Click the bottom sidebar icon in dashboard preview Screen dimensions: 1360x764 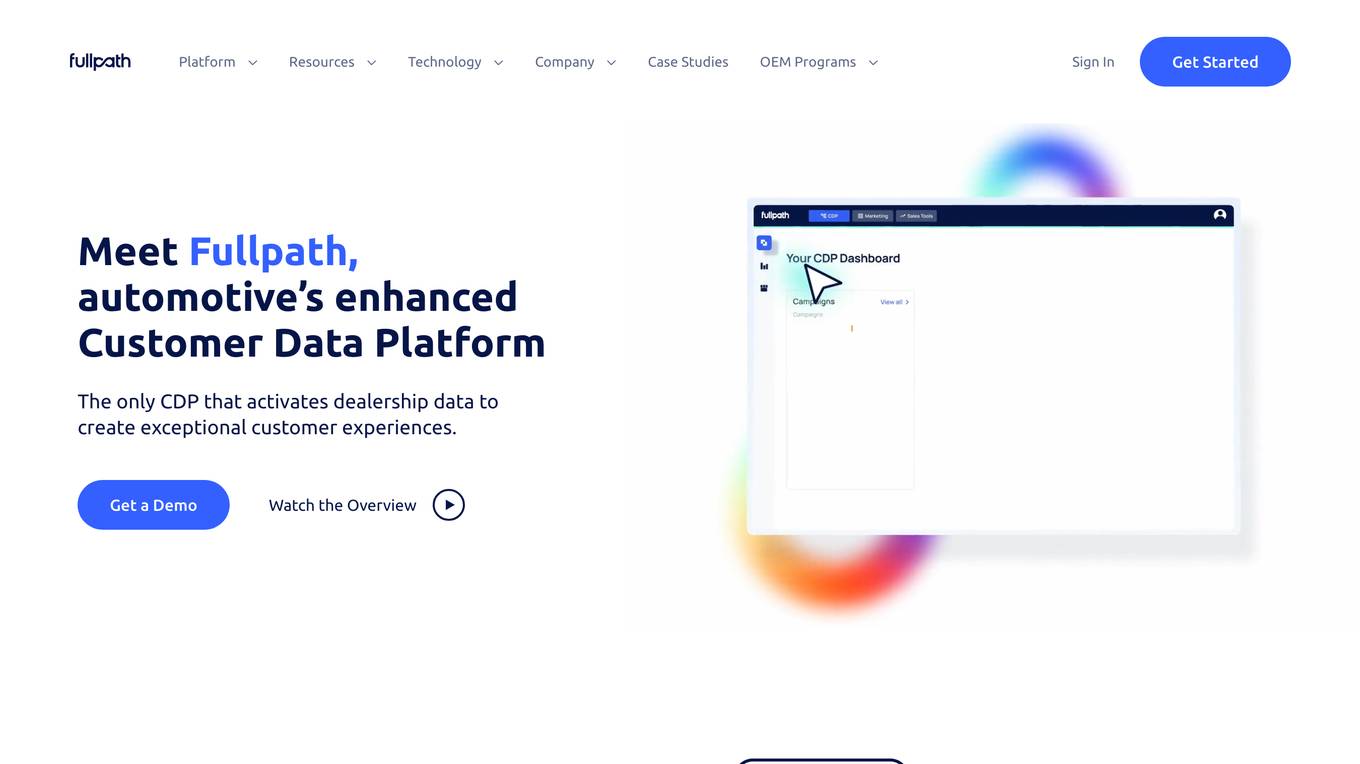click(764, 288)
